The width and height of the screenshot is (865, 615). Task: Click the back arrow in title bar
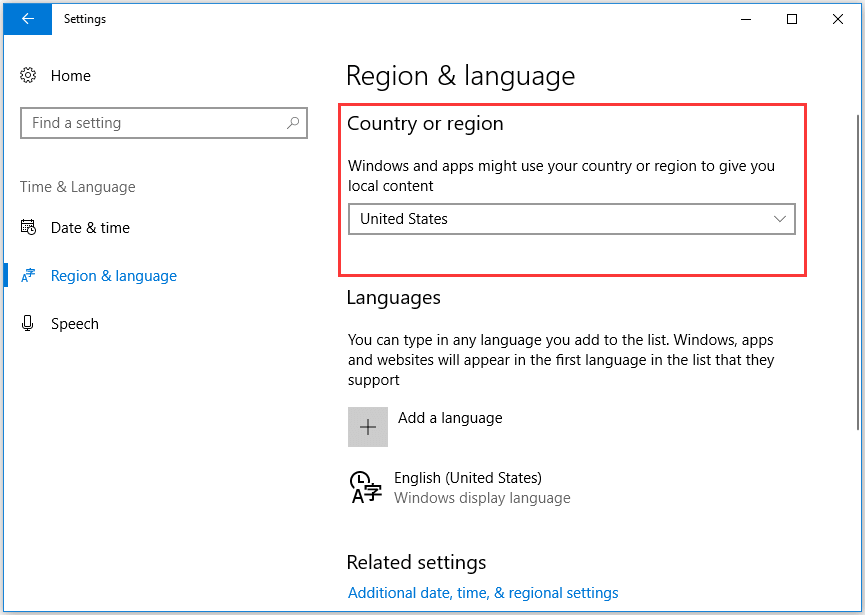(x=27, y=18)
